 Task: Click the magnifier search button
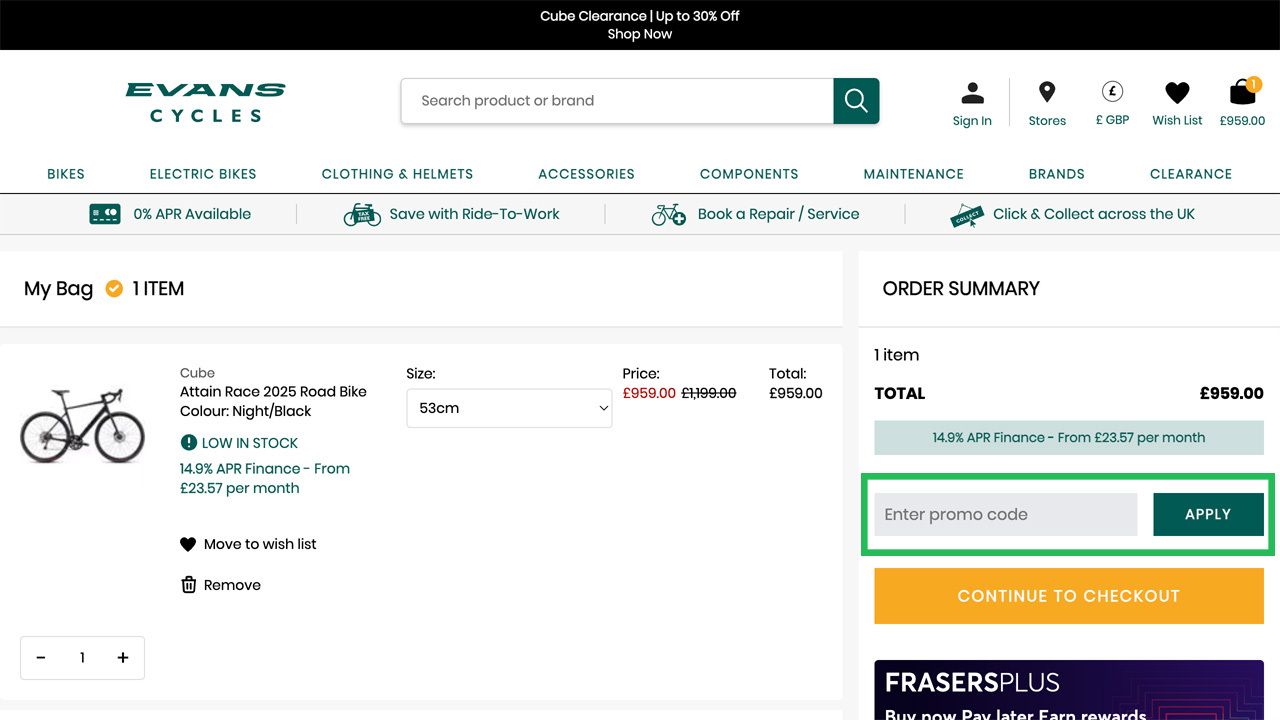pos(856,101)
